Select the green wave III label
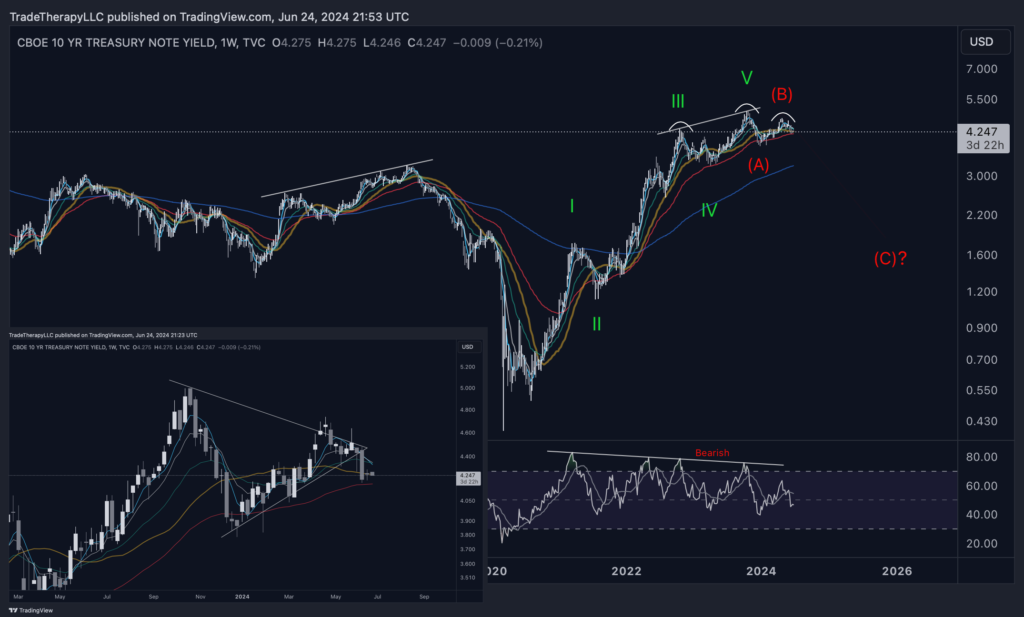Viewport: 1024px width, 617px height. 678,101
